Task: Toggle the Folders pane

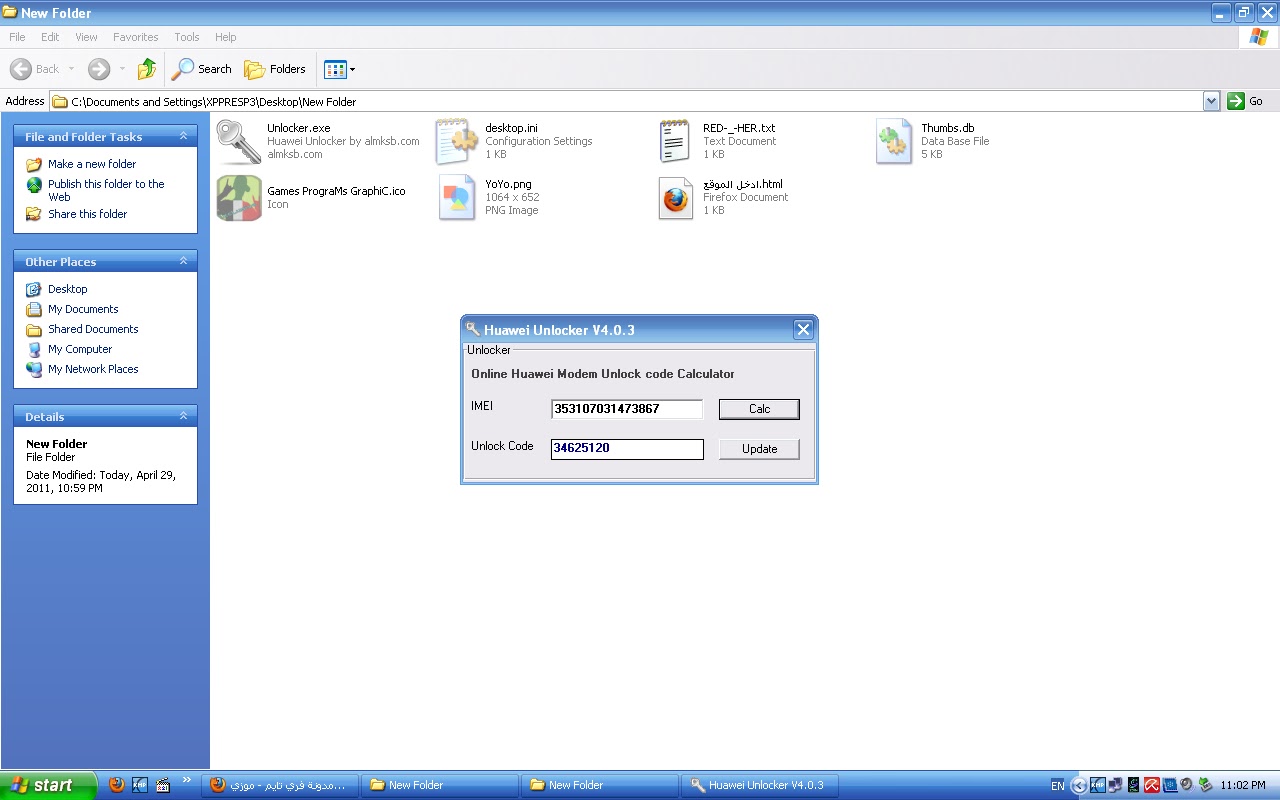Action: [x=275, y=69]
